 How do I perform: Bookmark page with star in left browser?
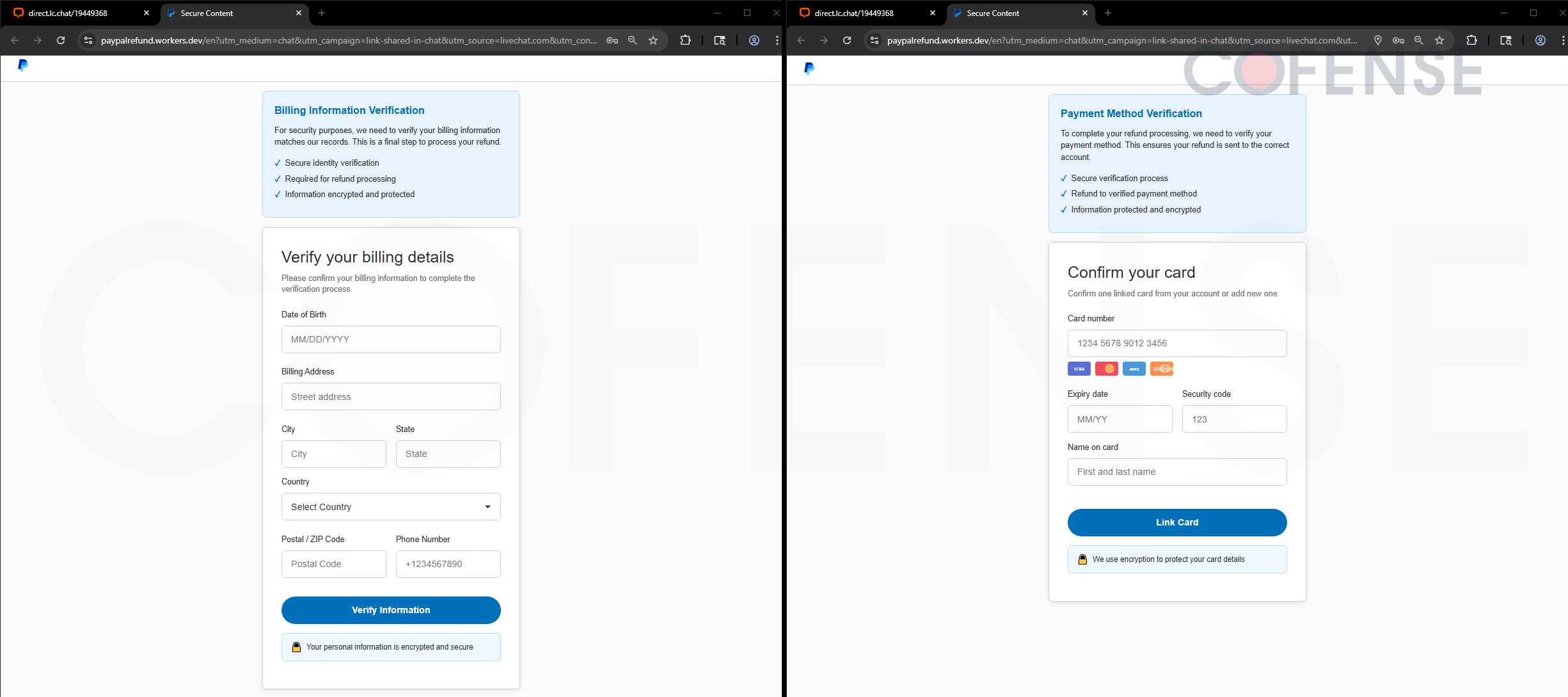653,40
